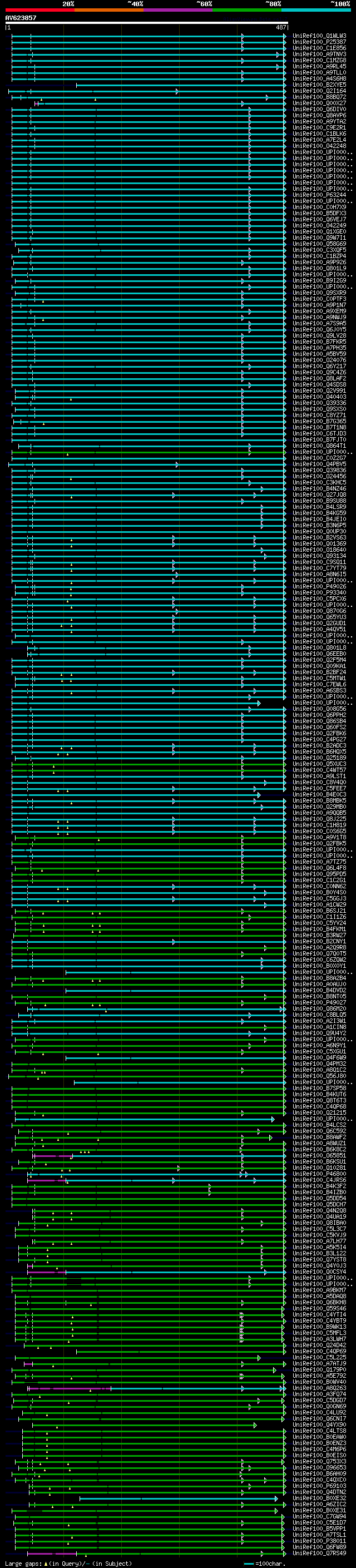Click the purple ~60% identity legend bar

coord(179,10)
